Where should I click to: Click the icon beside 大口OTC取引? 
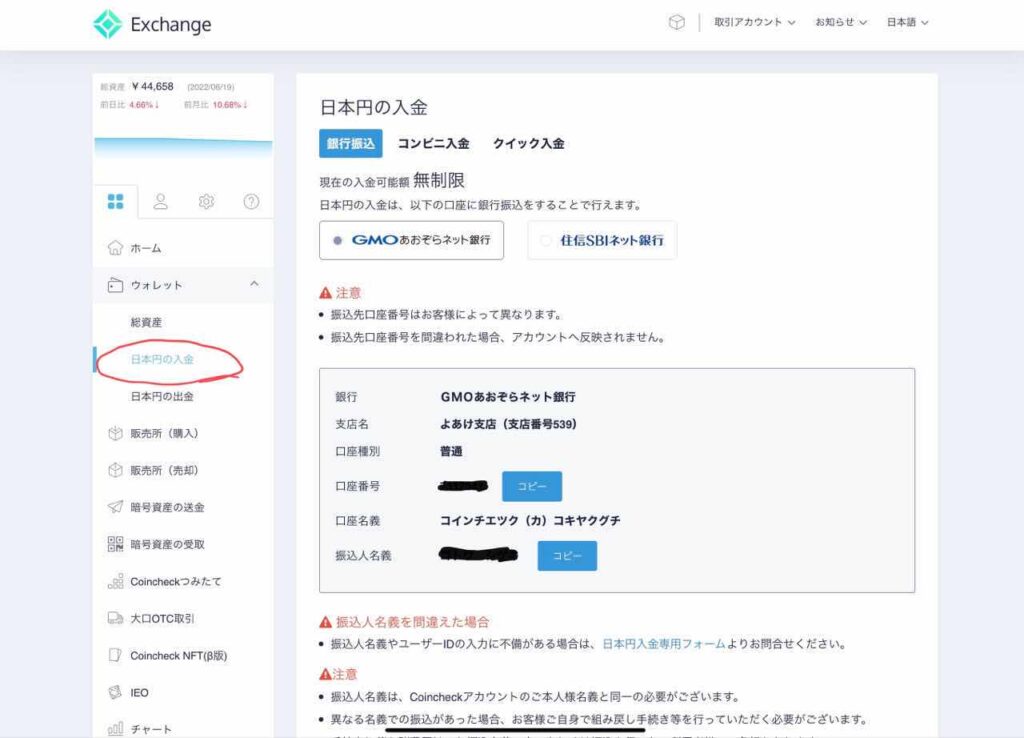116,618
